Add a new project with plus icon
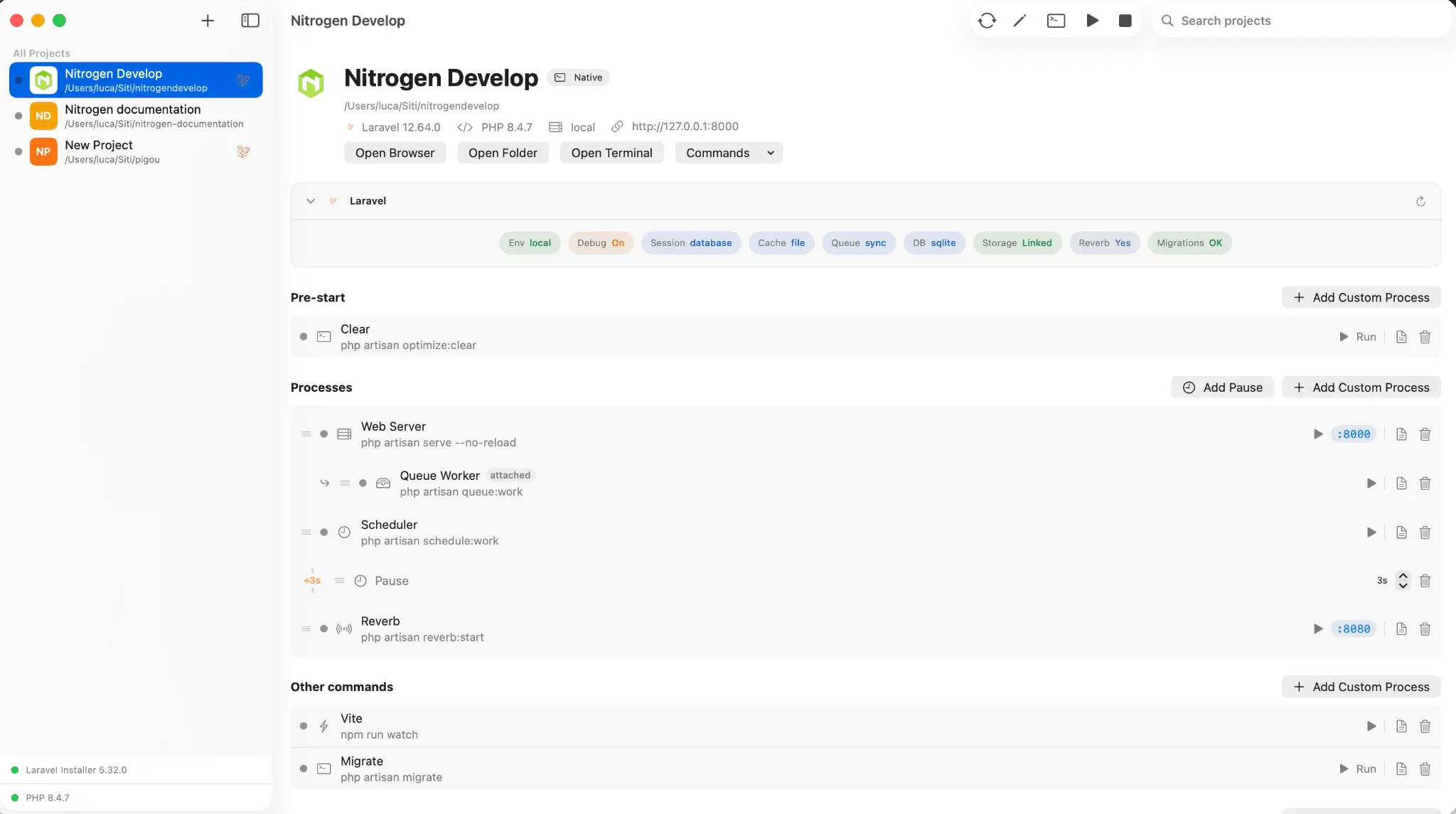Viewport: 1456px width, 814px height. pyautogui.click(x=208, y=21)
